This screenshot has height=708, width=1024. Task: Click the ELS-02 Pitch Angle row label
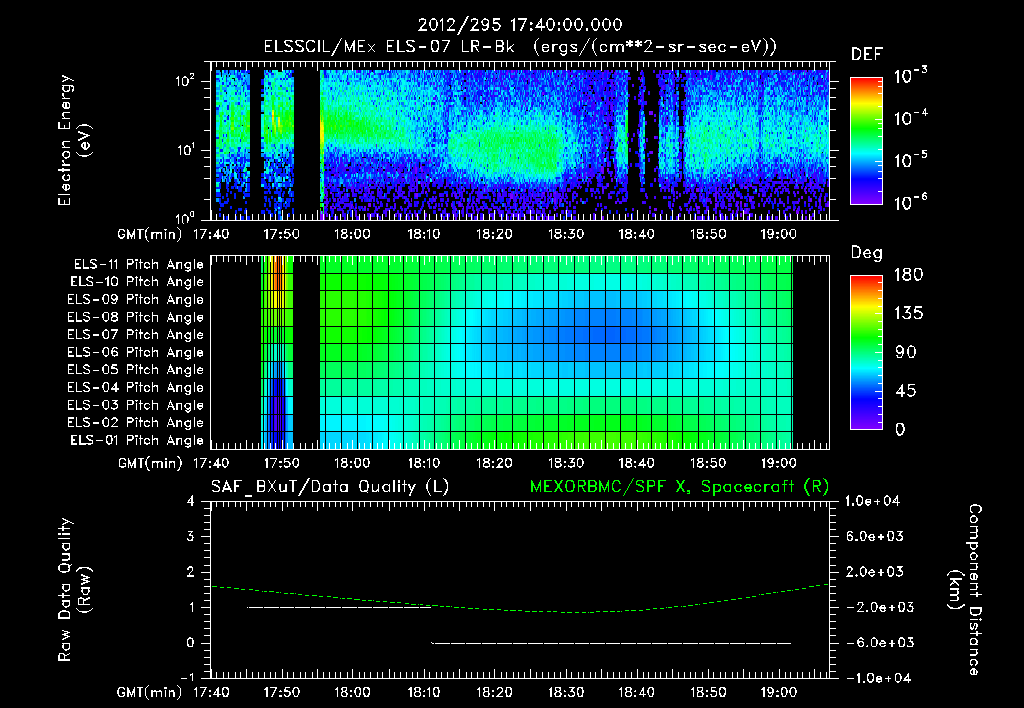pos(135,423)
